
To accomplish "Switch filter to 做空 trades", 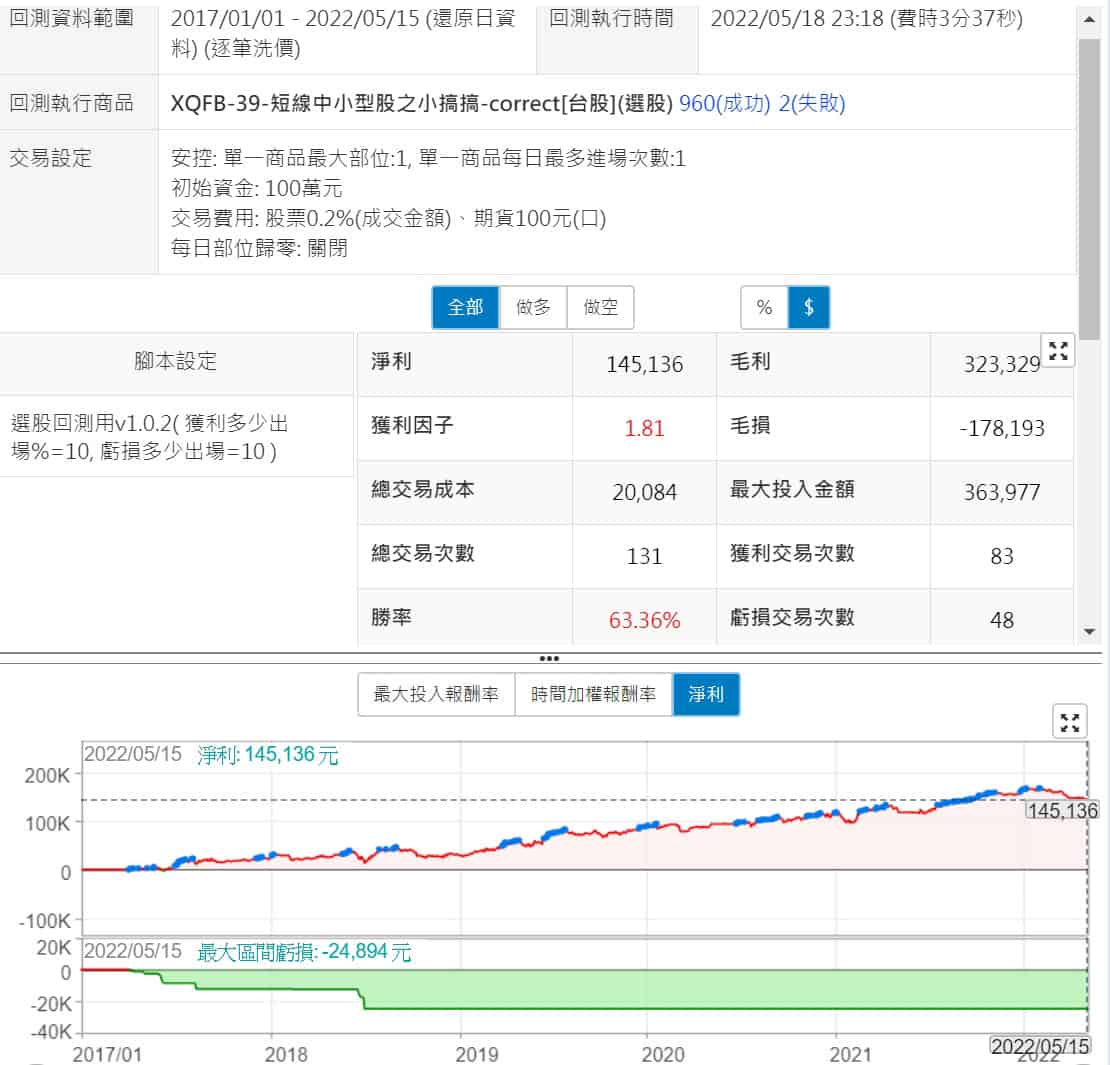I will click(x=600, y=308).
